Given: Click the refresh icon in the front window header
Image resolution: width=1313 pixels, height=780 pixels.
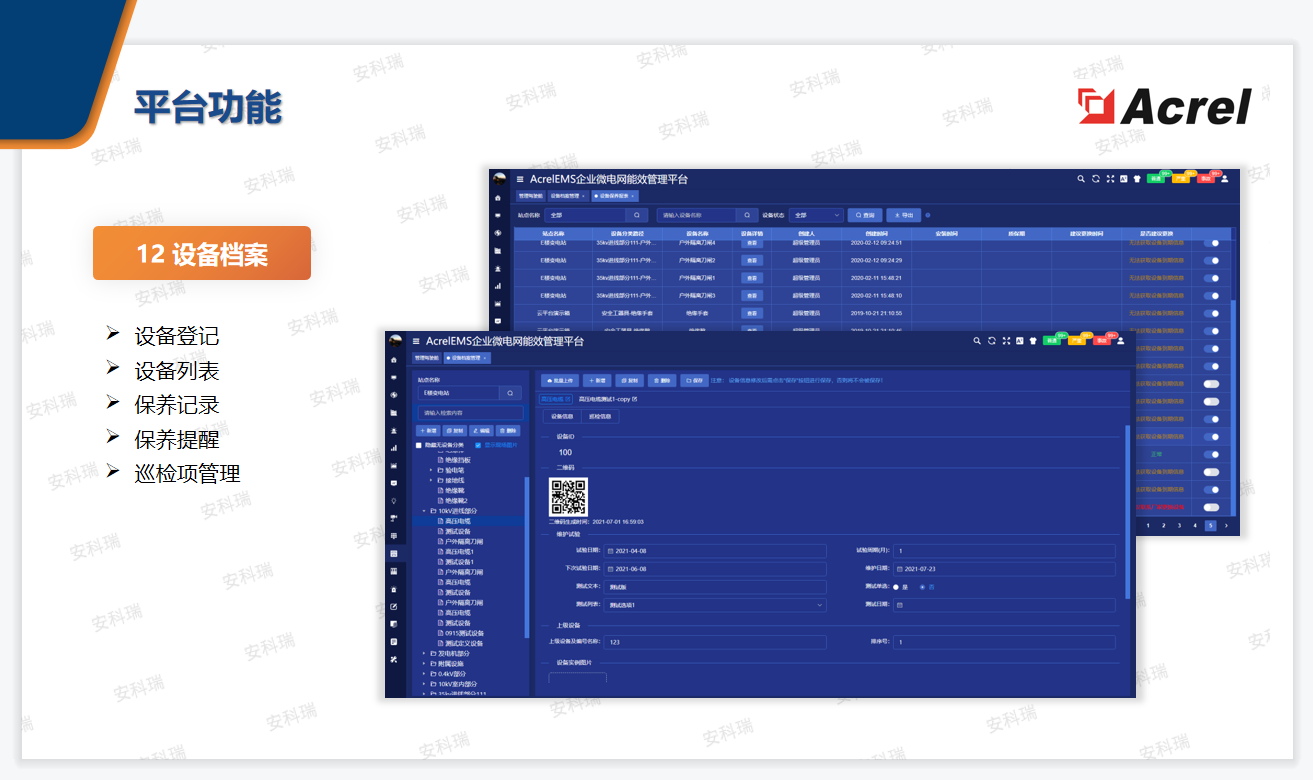Looking at the screenshot, I should click(992, 341).
